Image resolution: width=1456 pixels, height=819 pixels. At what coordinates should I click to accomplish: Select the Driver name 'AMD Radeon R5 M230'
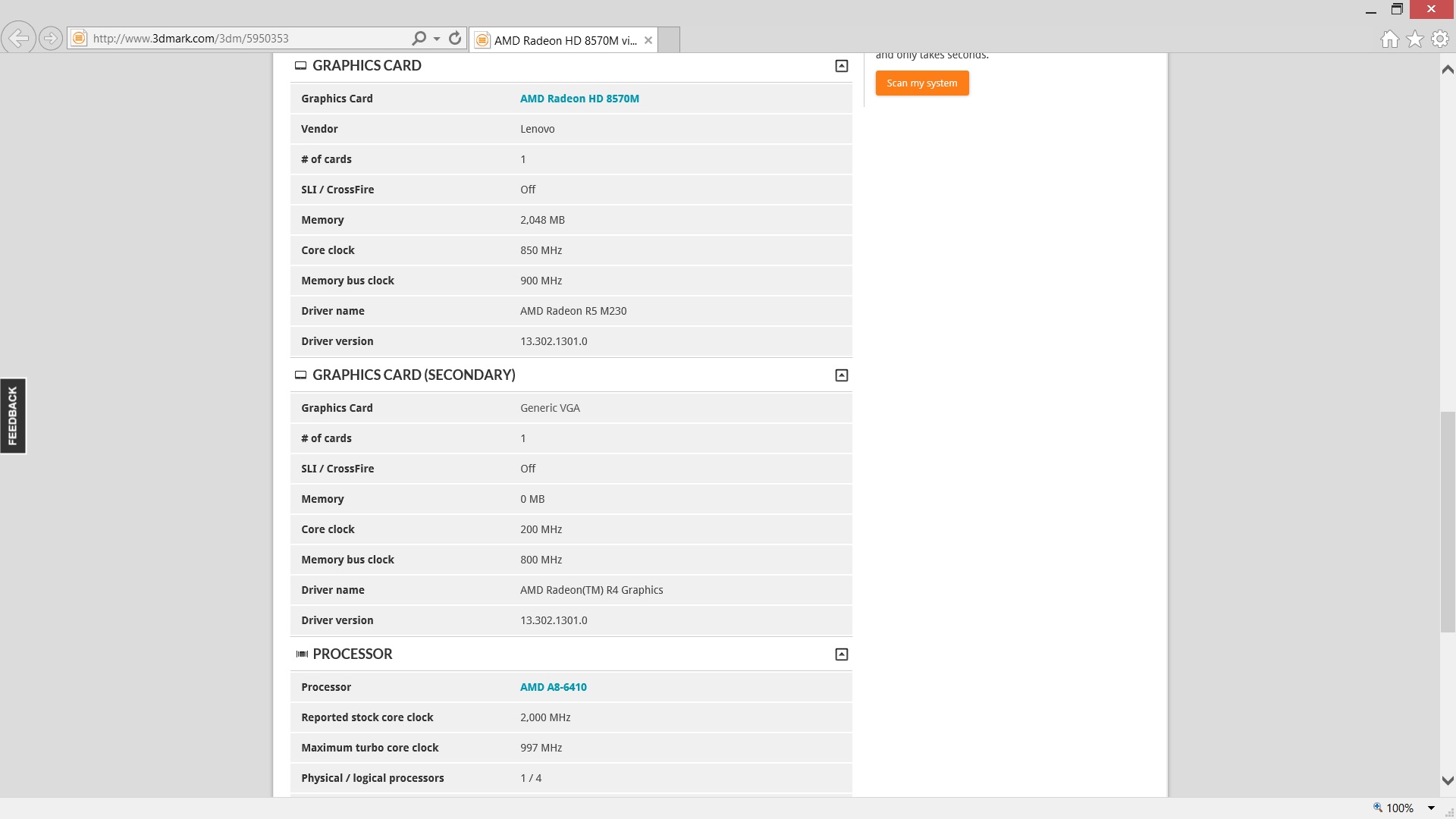(573, 311)
